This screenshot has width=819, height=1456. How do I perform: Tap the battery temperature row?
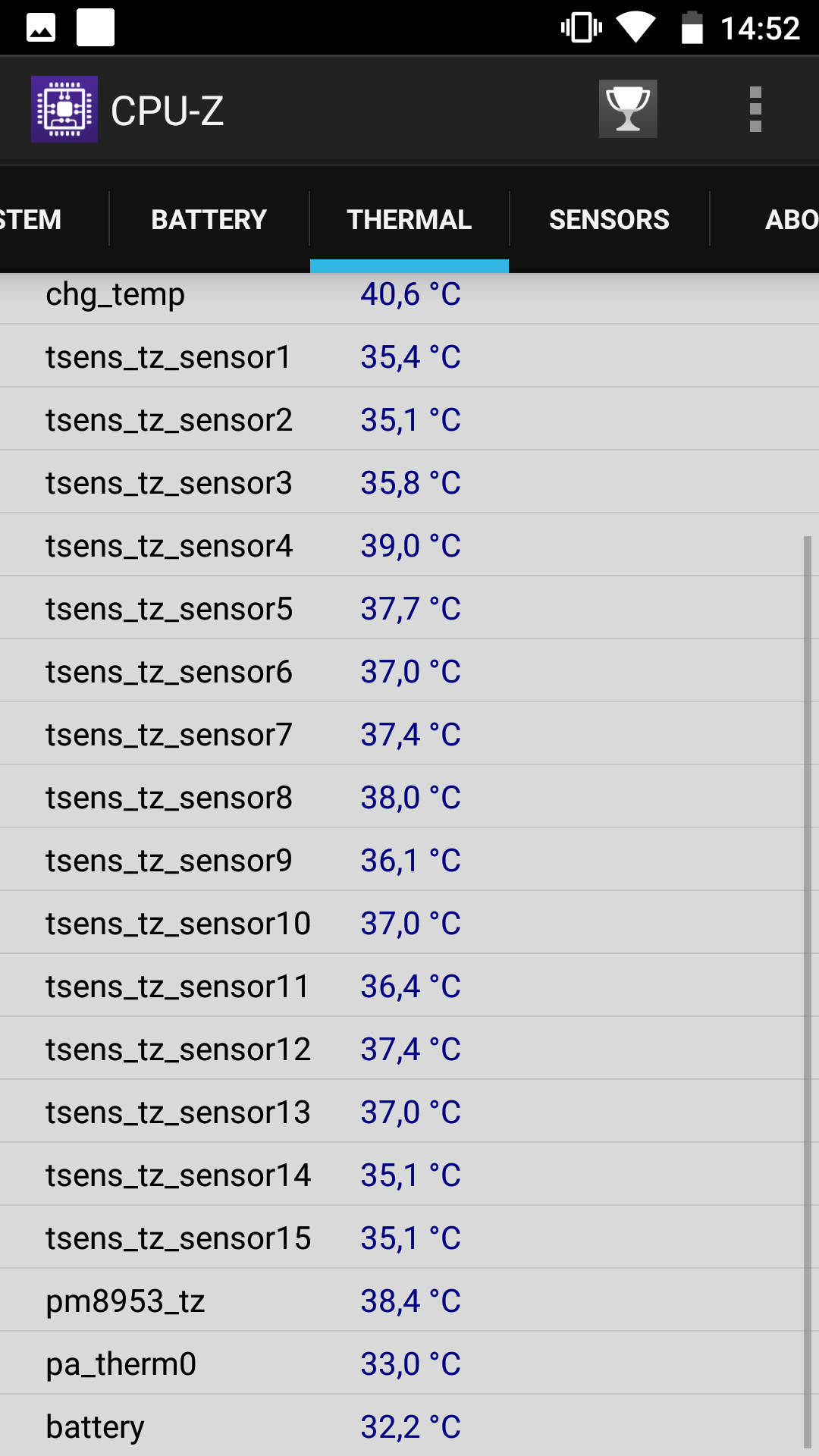tap(409, 1426)
